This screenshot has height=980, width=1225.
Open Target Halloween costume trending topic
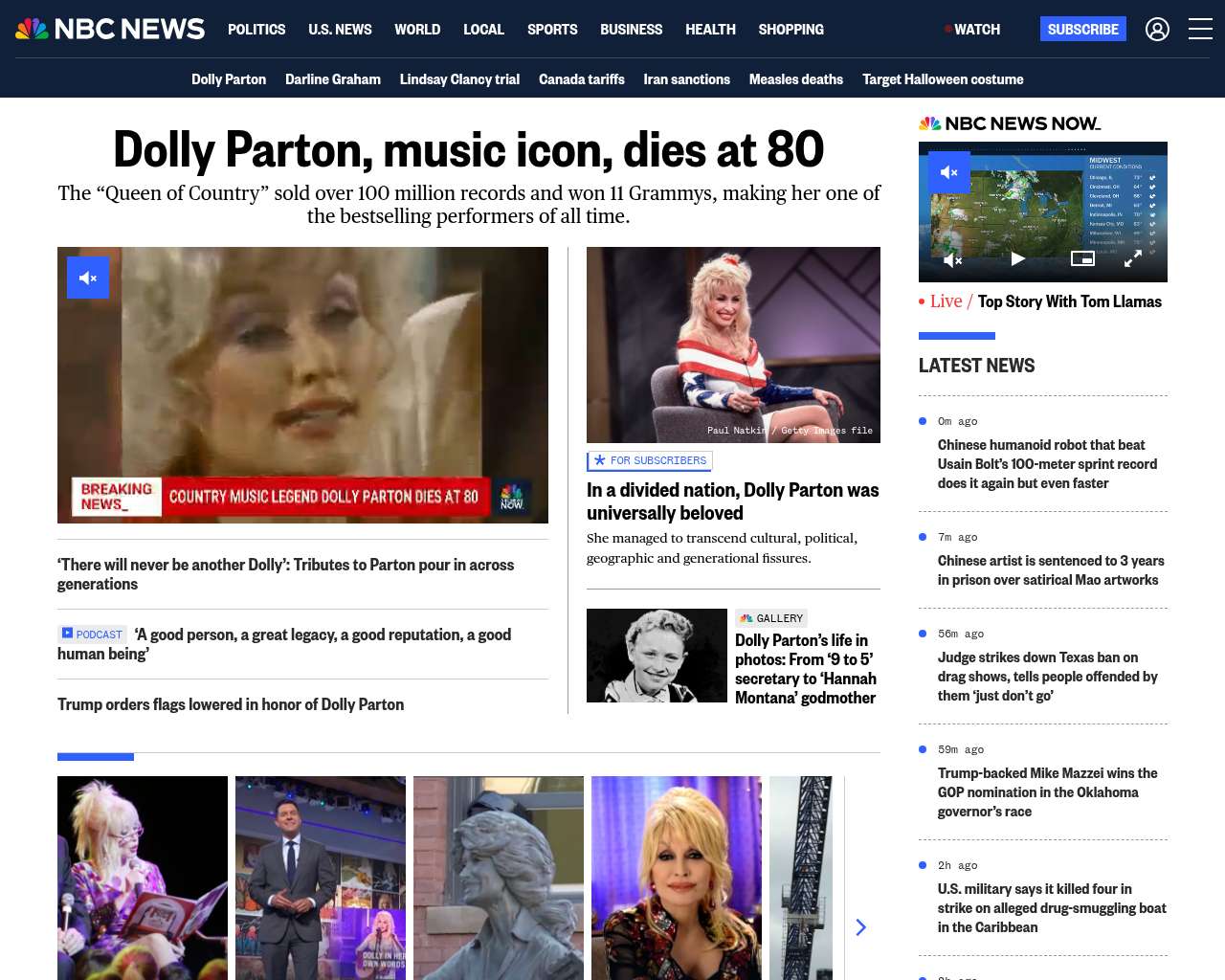coord(943,79)
